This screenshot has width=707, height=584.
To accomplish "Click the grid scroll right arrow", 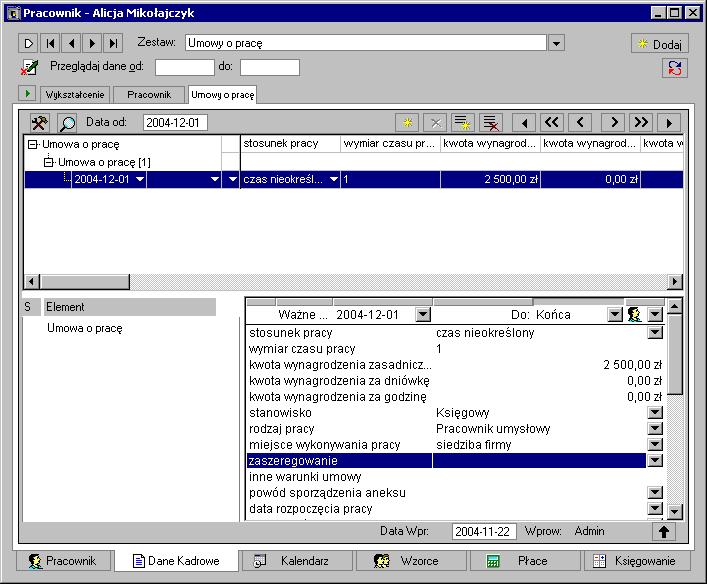I will coord(675,282).
